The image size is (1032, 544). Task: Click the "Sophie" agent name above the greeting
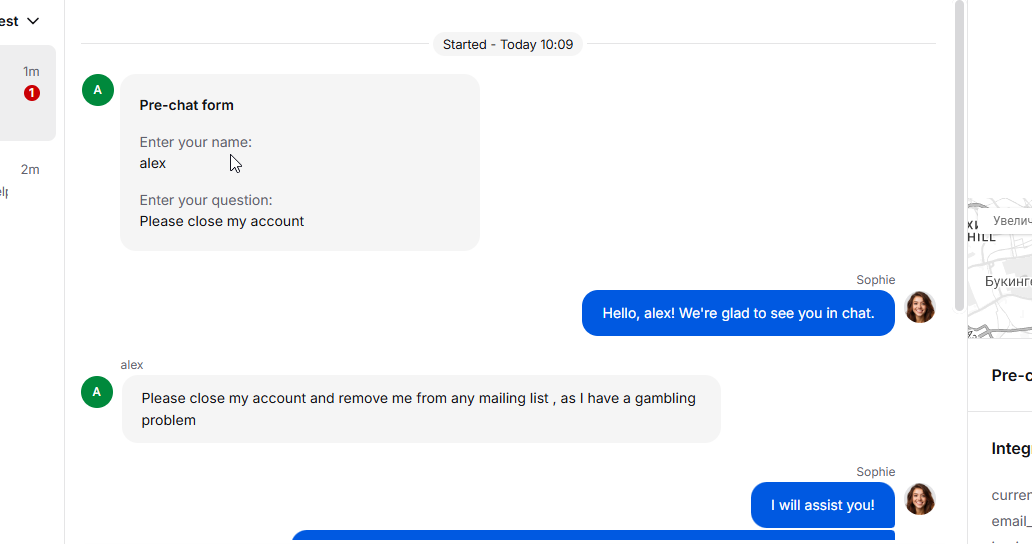pyautogui.click(x=875, y=280)
